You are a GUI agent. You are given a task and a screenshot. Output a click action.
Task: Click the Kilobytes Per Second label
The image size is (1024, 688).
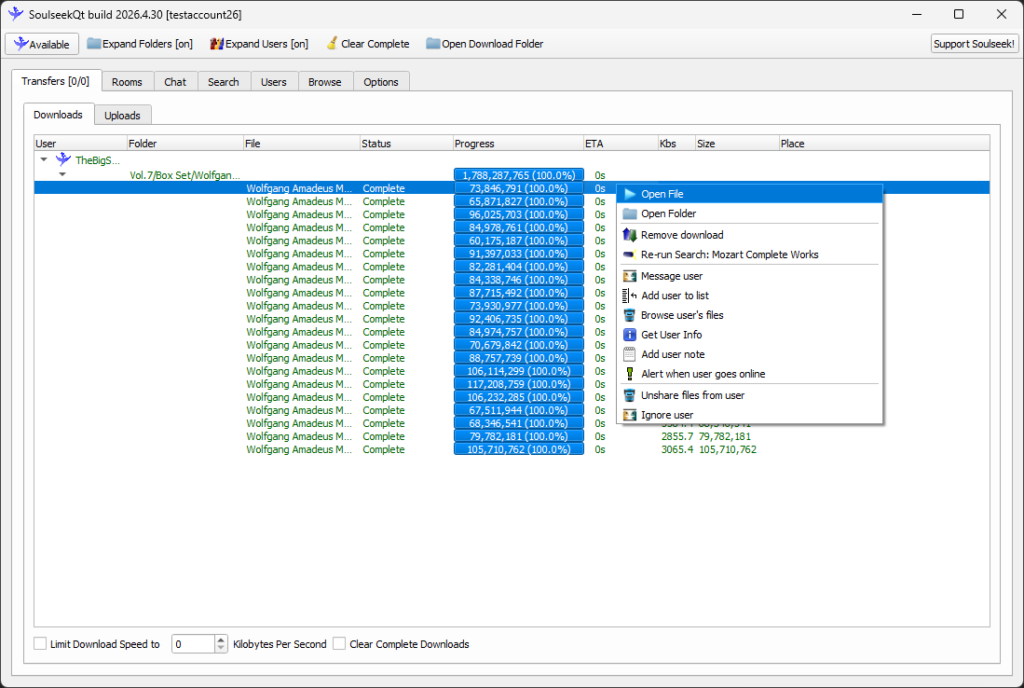point(280,644)
